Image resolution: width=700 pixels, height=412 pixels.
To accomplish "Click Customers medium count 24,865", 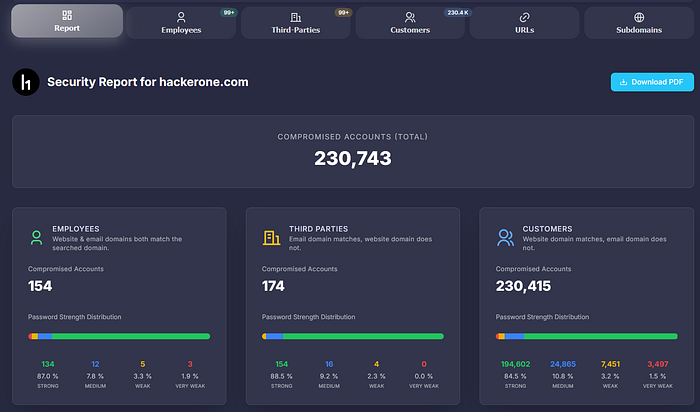I will coord(563,364).
